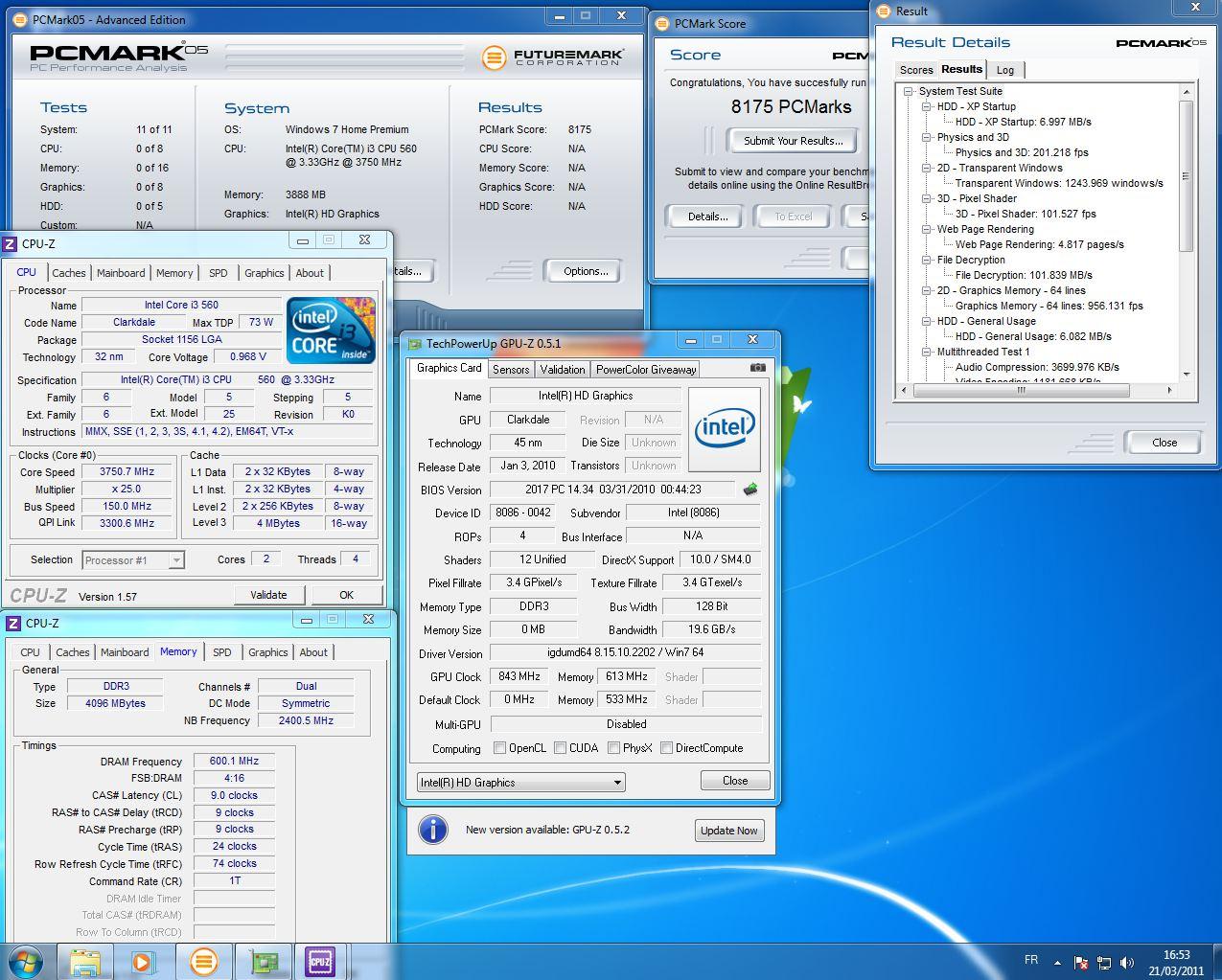This screenshot has height=980, width=1222.
Task: Select the Graphics tab in top CPU-Z
Action: pyautogui.click(x=264, y=273)
